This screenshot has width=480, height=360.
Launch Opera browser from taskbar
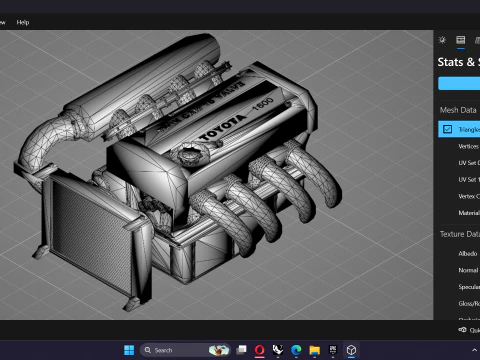click(x=260, y=350)
